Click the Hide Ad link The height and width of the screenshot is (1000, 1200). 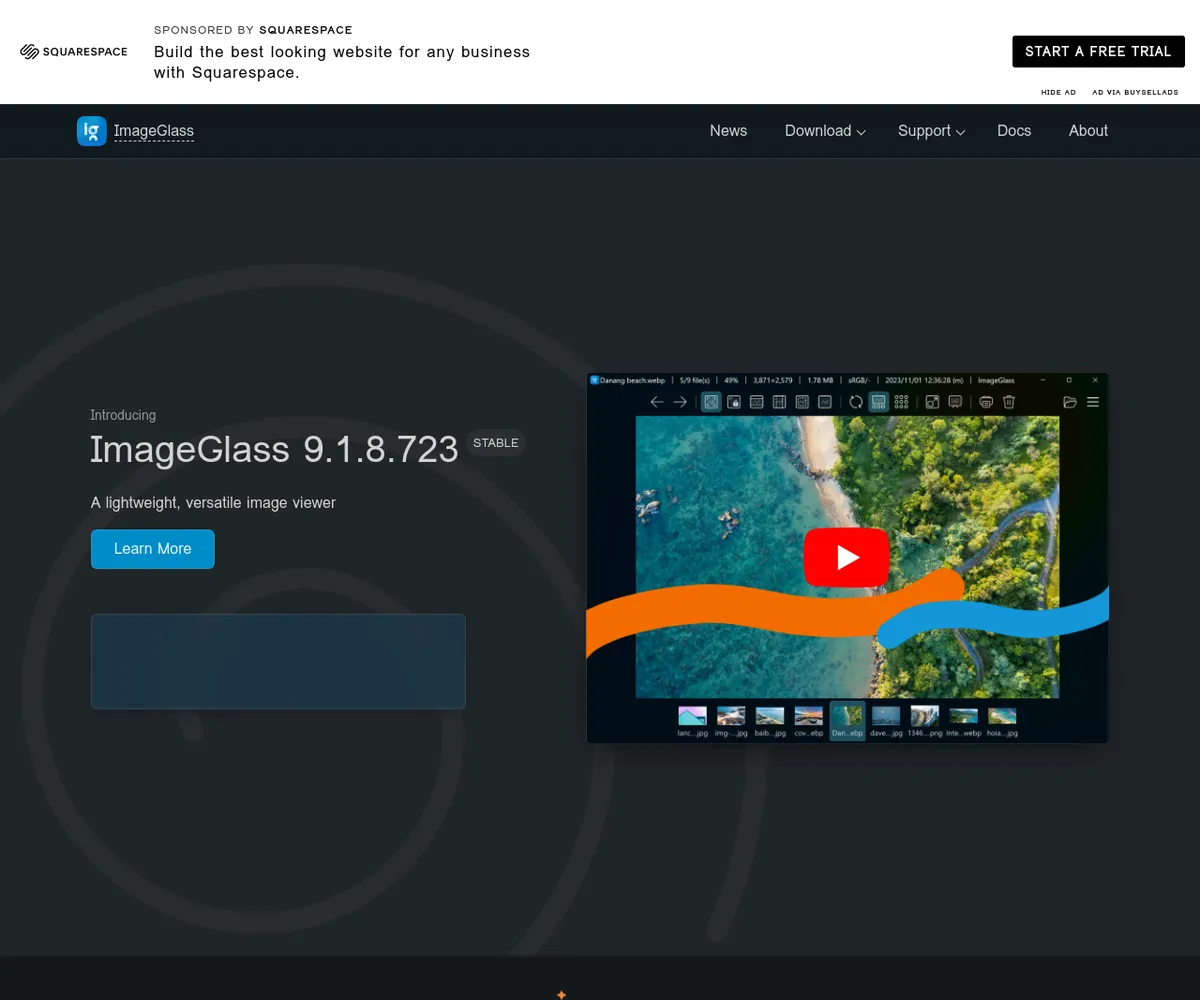click(x=1058, y=92)
